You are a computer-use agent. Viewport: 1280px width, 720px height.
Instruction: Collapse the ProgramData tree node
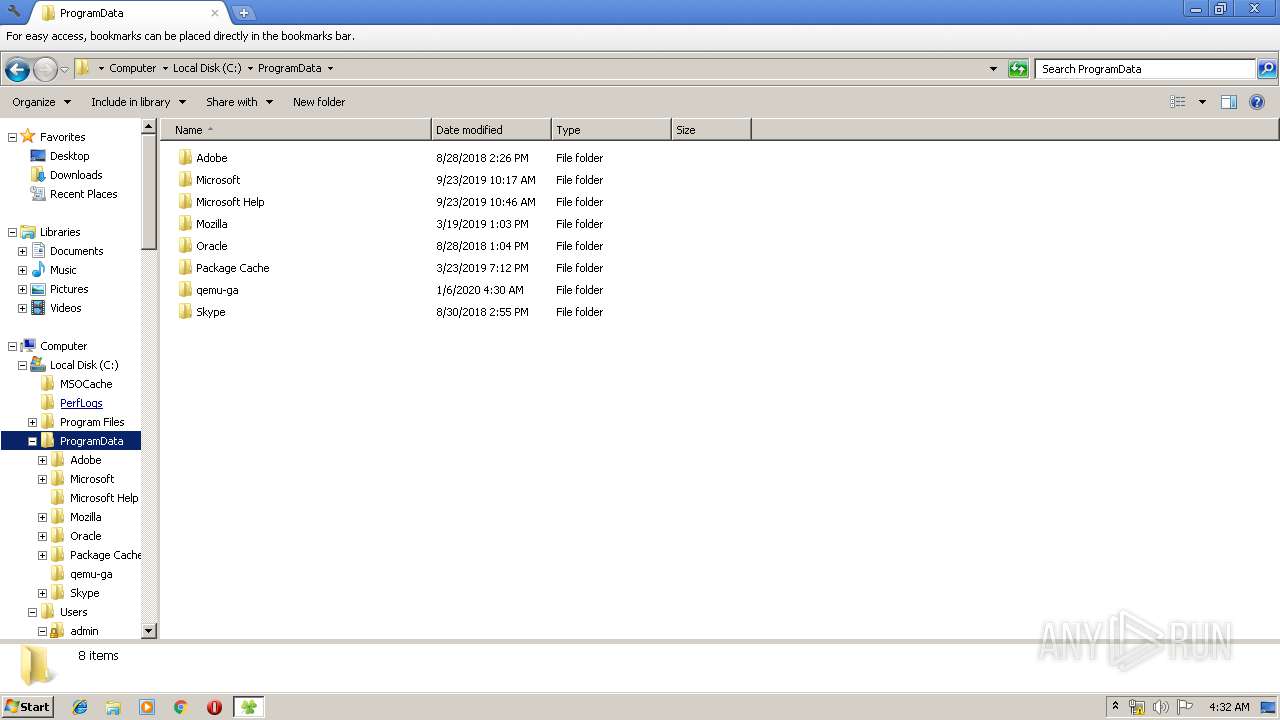(32, 441)
